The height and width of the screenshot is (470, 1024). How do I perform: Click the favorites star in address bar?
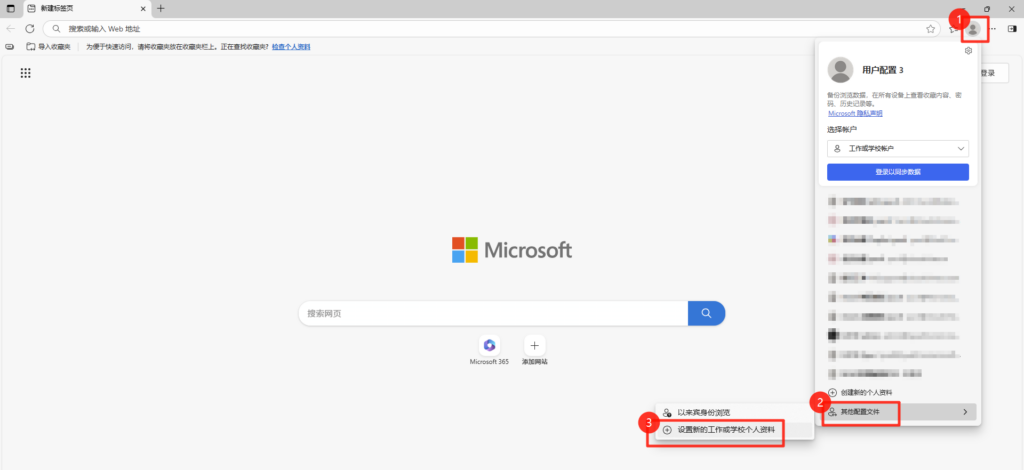coord(930,29)
